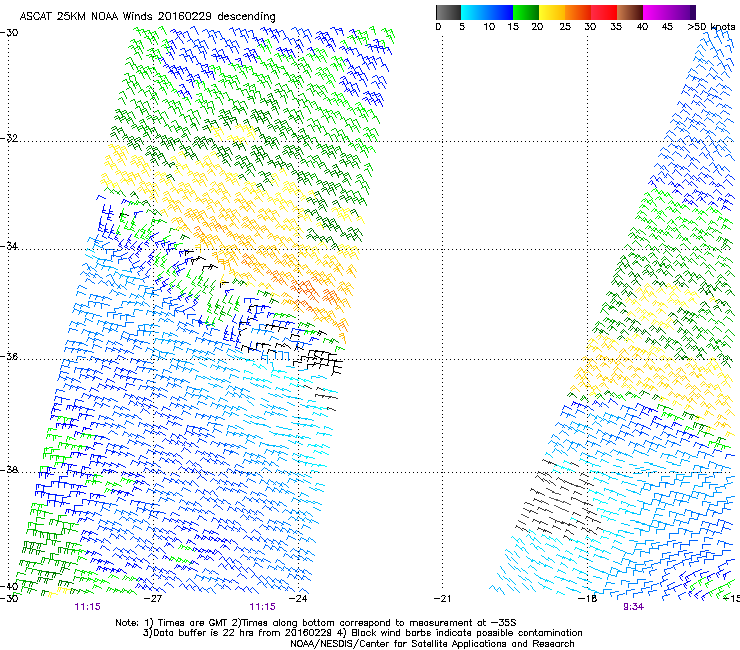Image resolution: width=740 pixels, height=650 pixels.
Task: Click the -21 longitude axis label
Action: (x=442, y=599)
